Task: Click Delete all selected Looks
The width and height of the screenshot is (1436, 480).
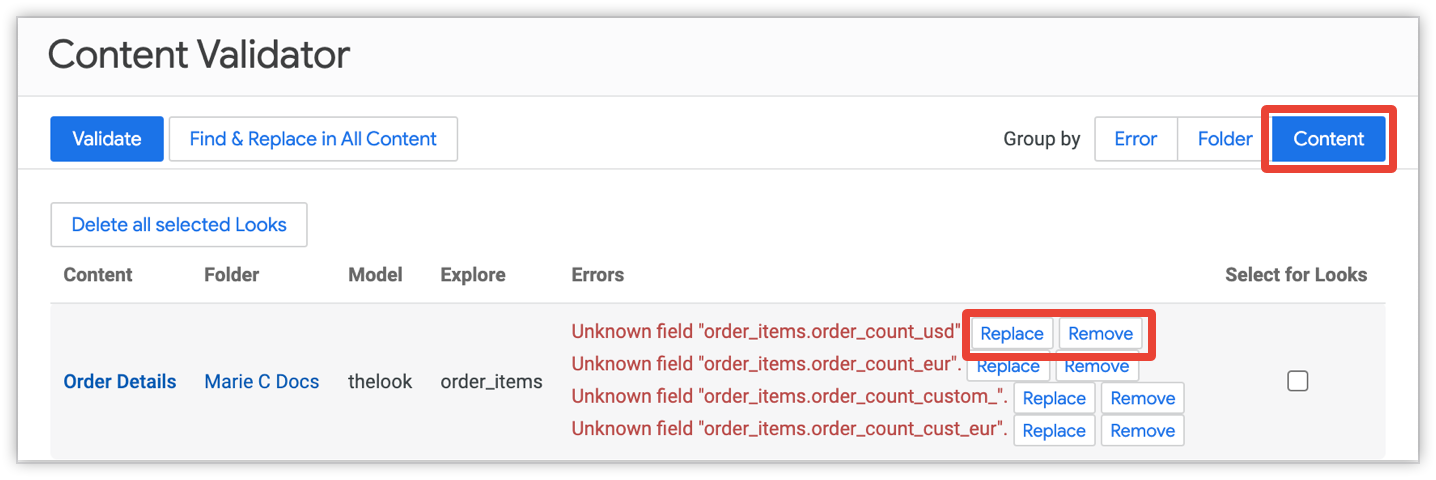Action: (x=179, y=225)
